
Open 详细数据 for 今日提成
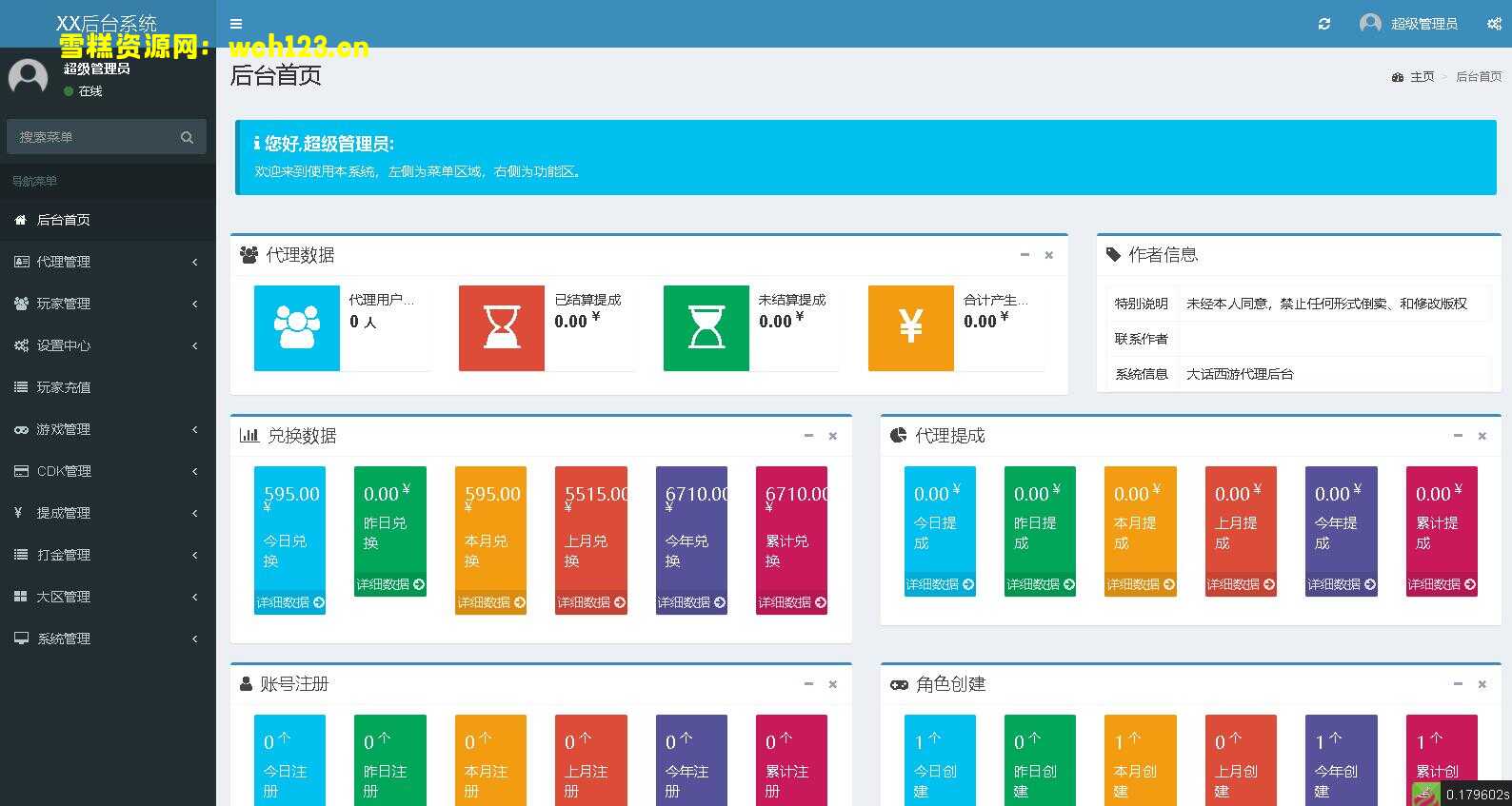(940, 584)
